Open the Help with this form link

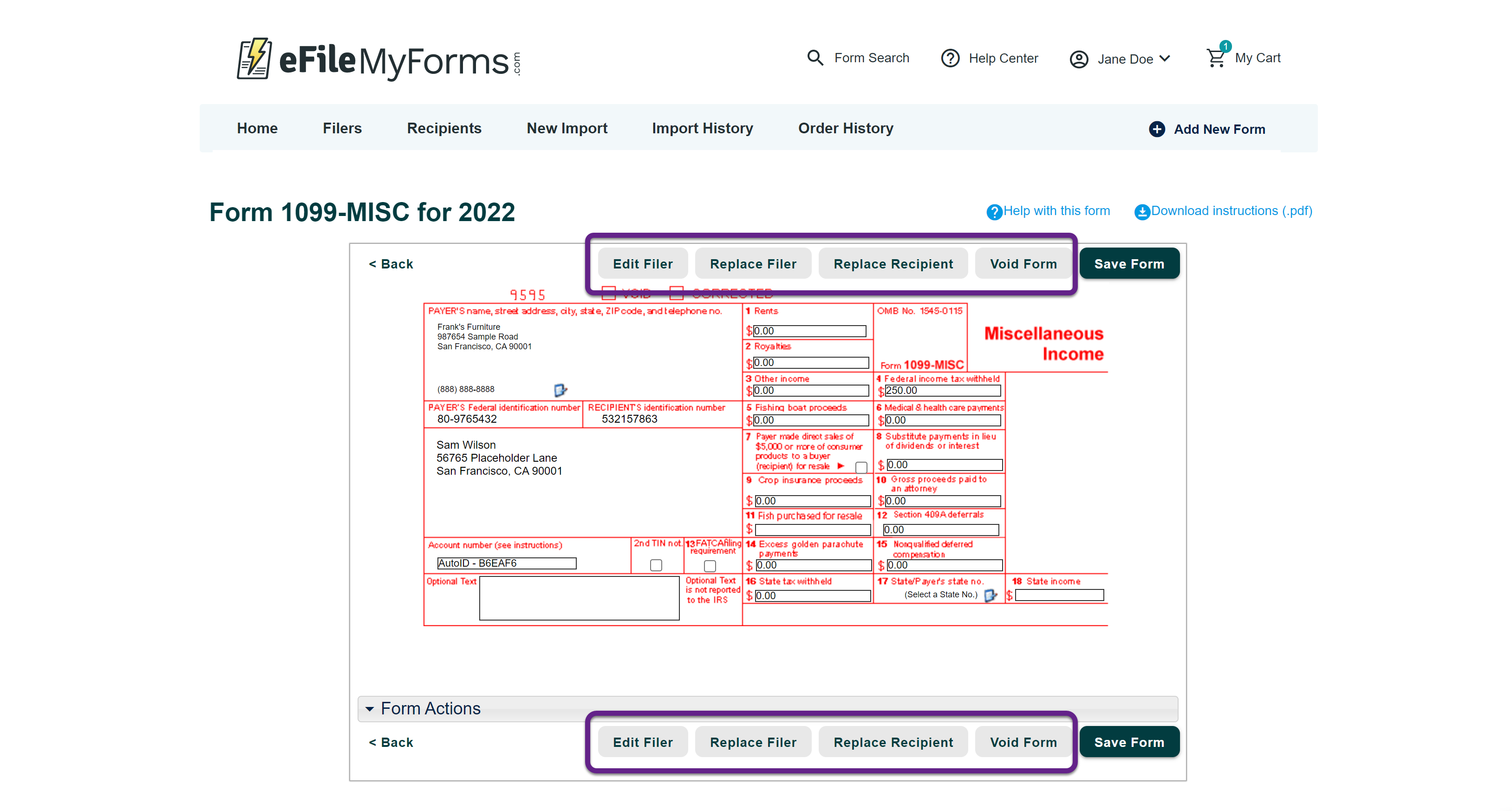pos(1056,211)
